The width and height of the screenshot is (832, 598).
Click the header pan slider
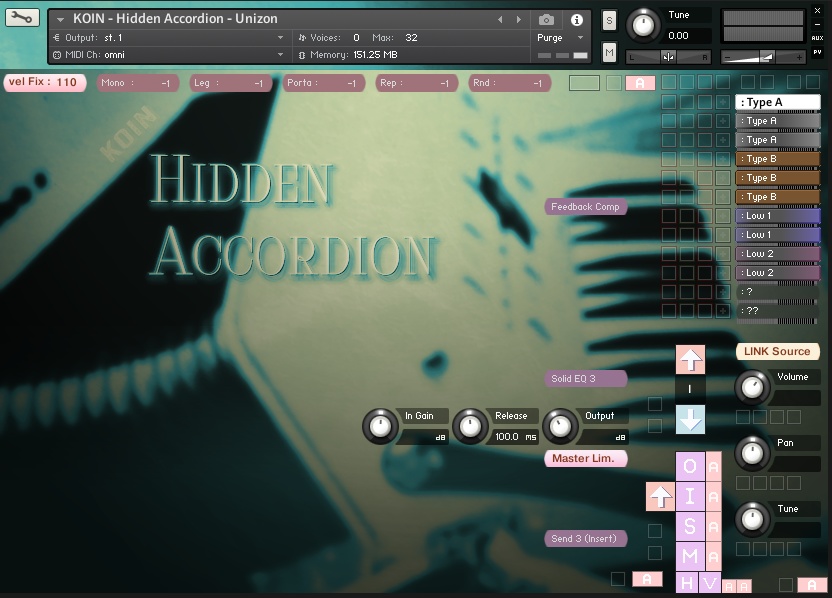click(669, 57)
